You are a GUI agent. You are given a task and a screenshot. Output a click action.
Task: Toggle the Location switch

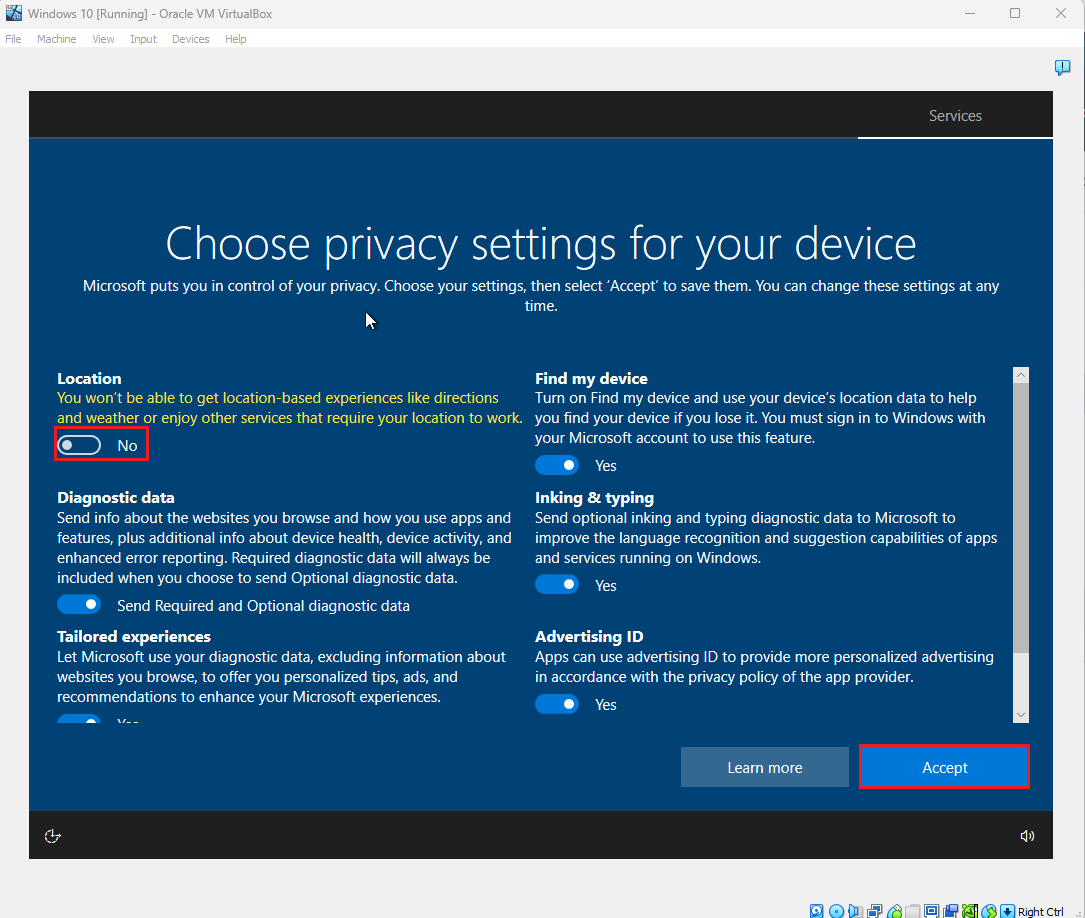point(79,445)
